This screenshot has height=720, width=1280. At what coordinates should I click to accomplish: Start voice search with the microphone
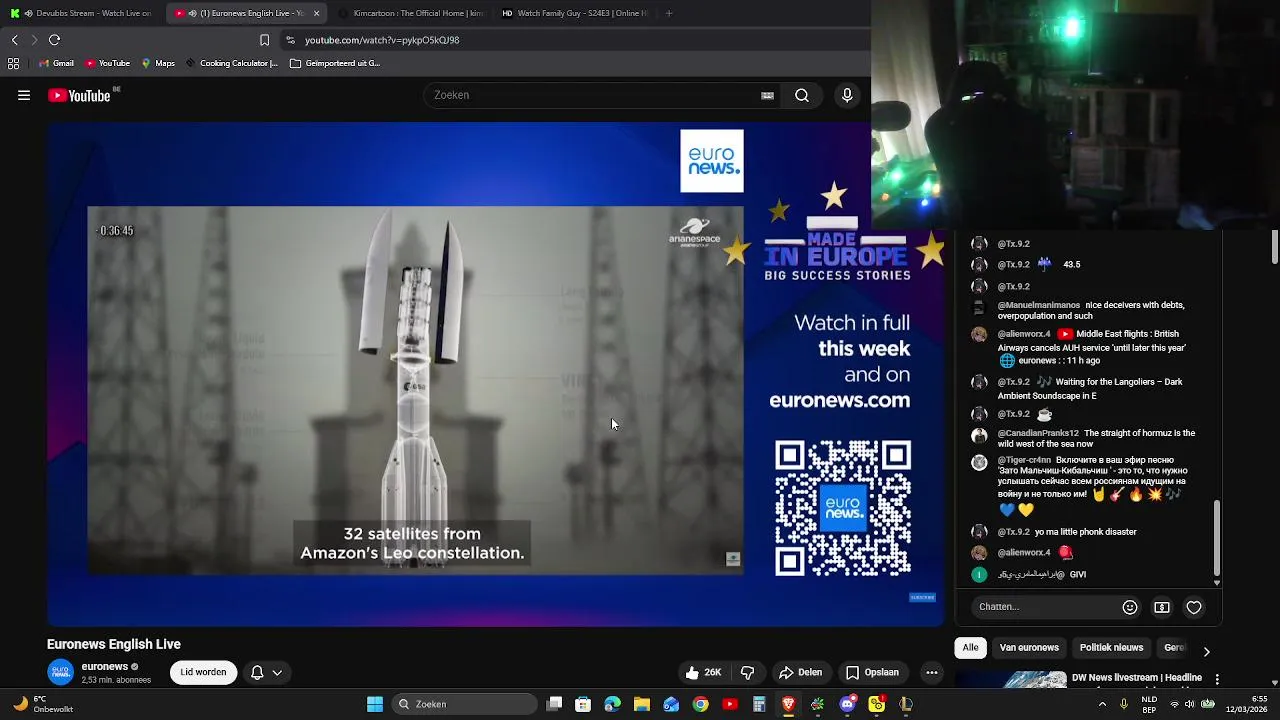click(847, 96)
